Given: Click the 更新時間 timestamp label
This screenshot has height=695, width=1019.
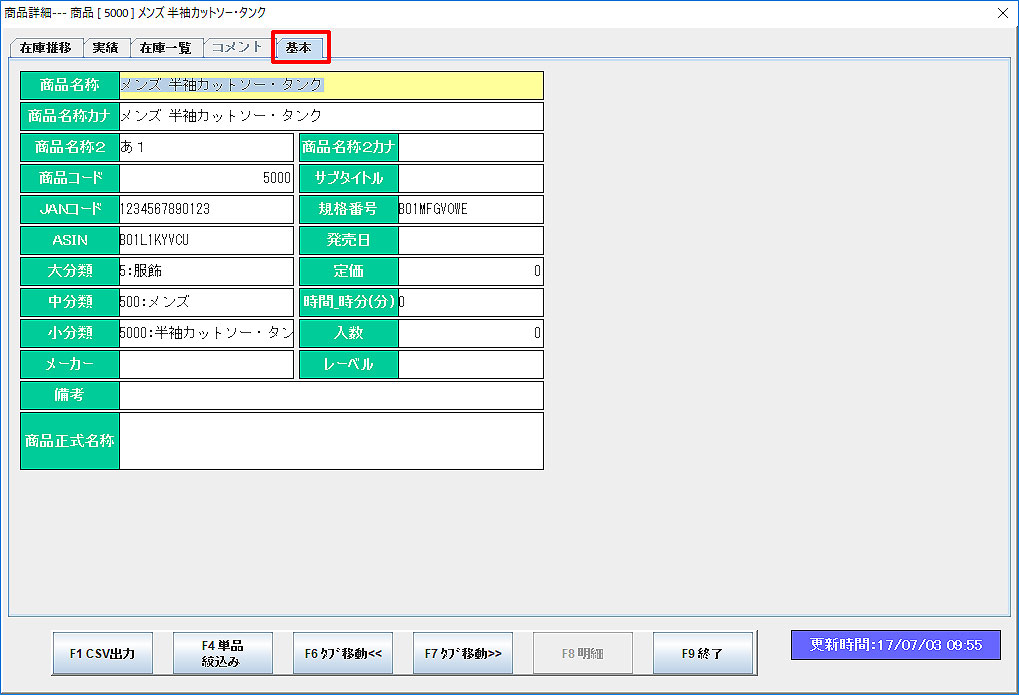Looking at the screenshot, I should 895,644.
